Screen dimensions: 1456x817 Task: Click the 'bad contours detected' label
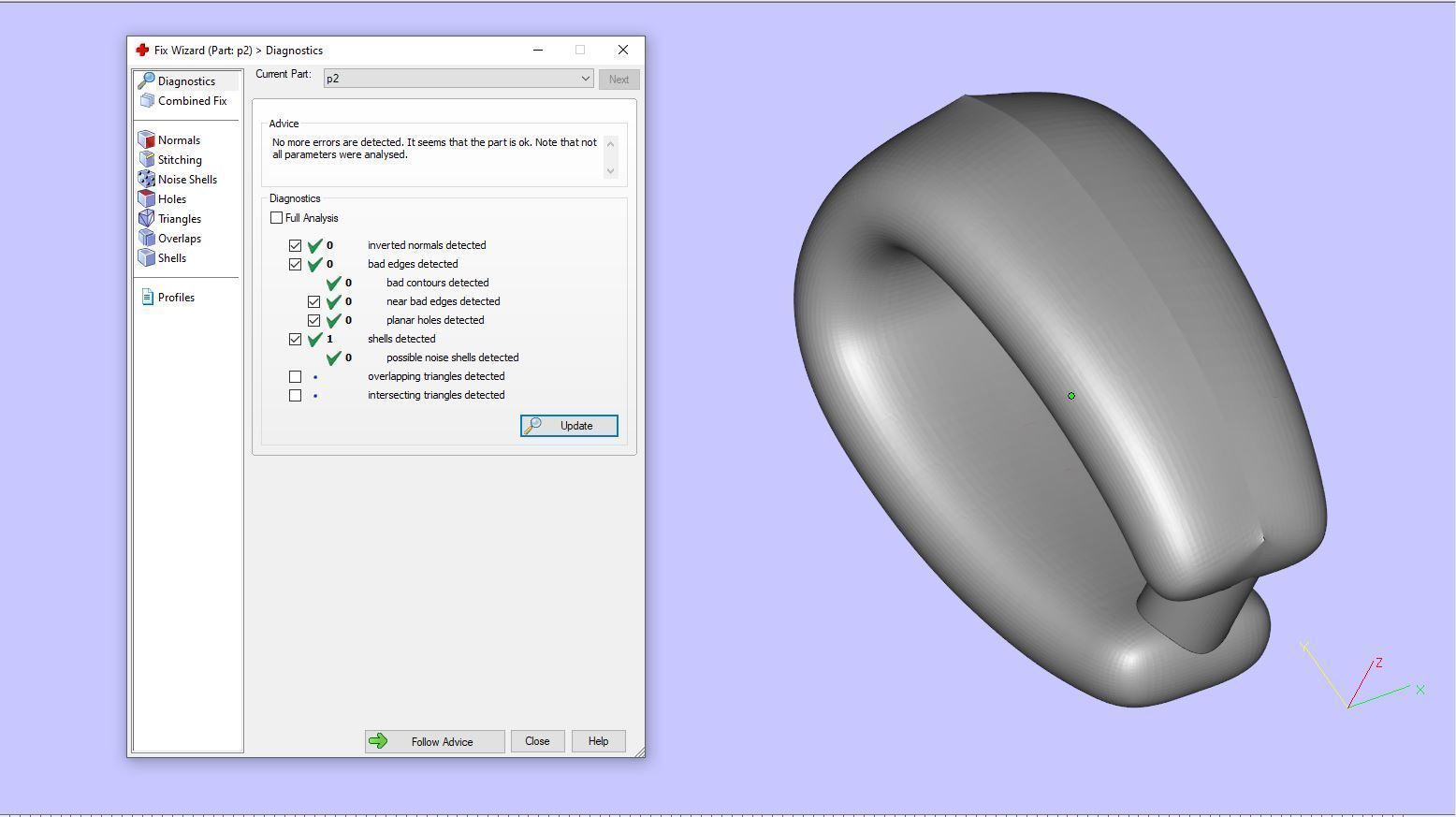click(437, 283)
